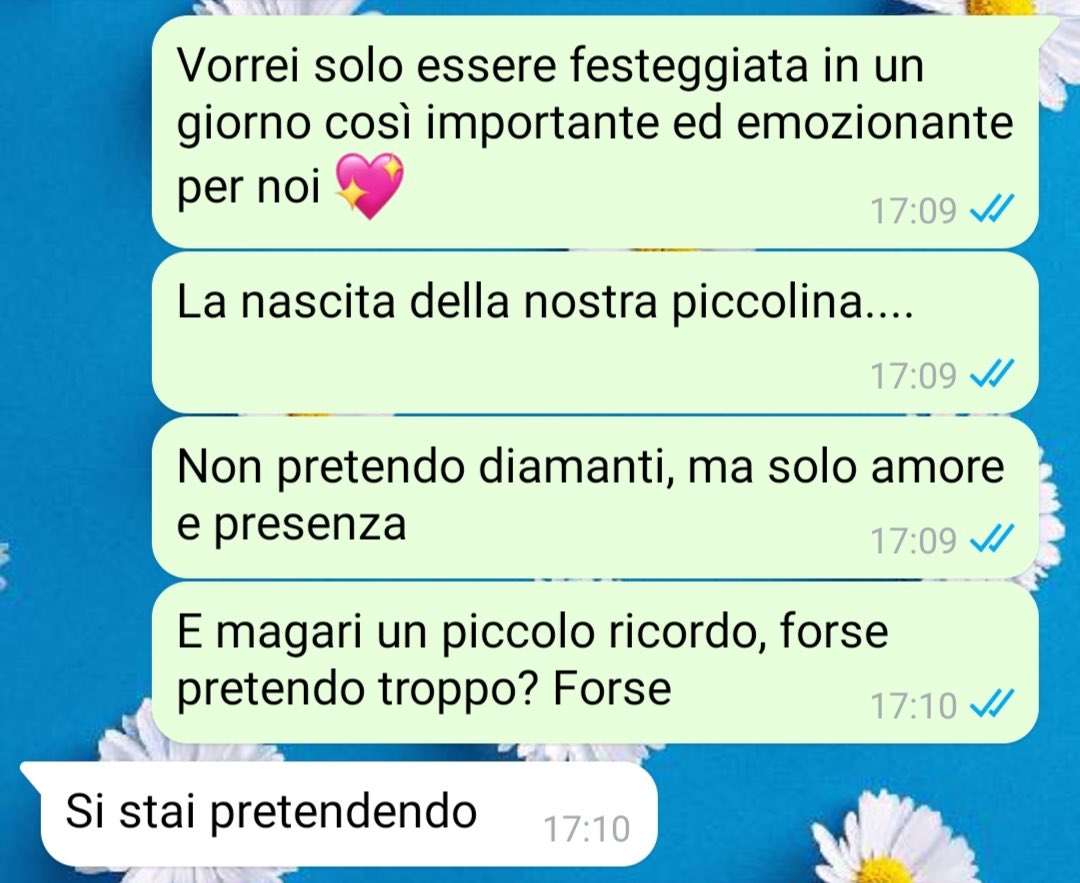Select the 'E magari un piccolo ricordo' message
The image size is (1080, 883).
[595, 663]
